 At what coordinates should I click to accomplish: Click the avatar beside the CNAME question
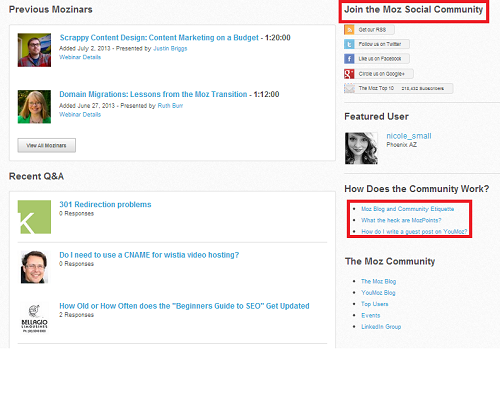point(34,267)
